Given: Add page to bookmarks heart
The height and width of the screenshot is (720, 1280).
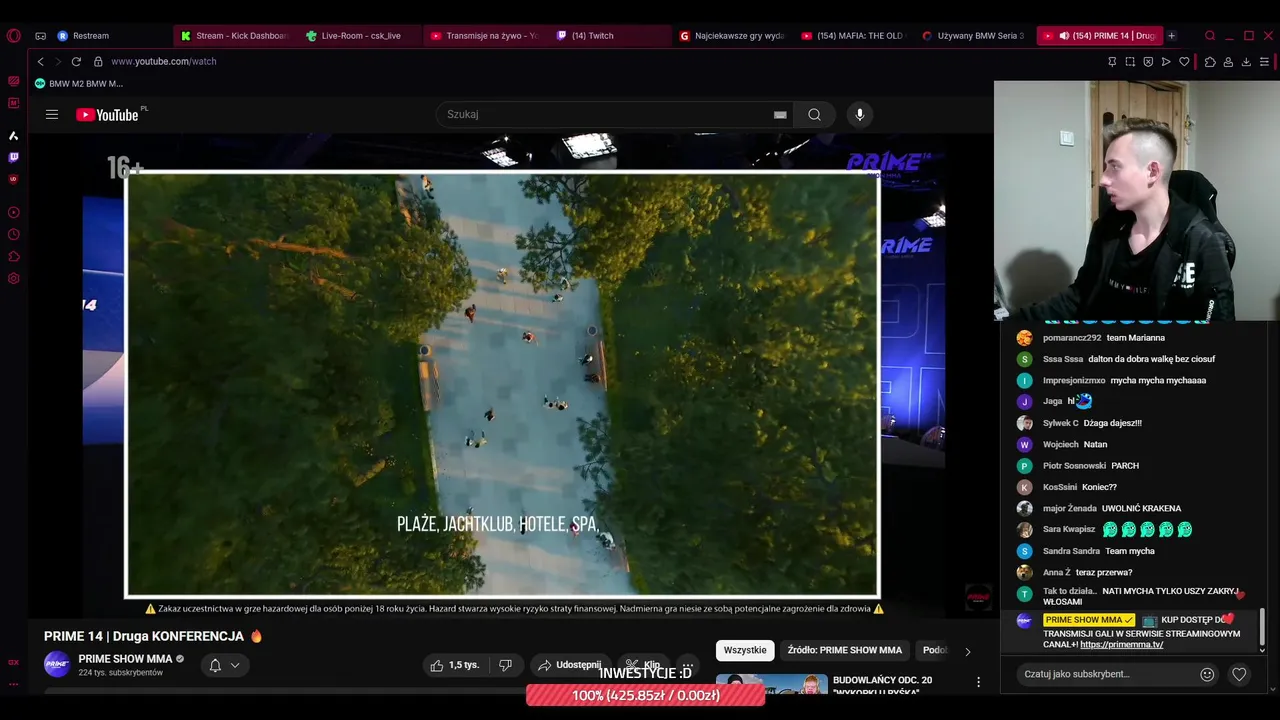Looking at the screenshot, I should pos(1184,61).
